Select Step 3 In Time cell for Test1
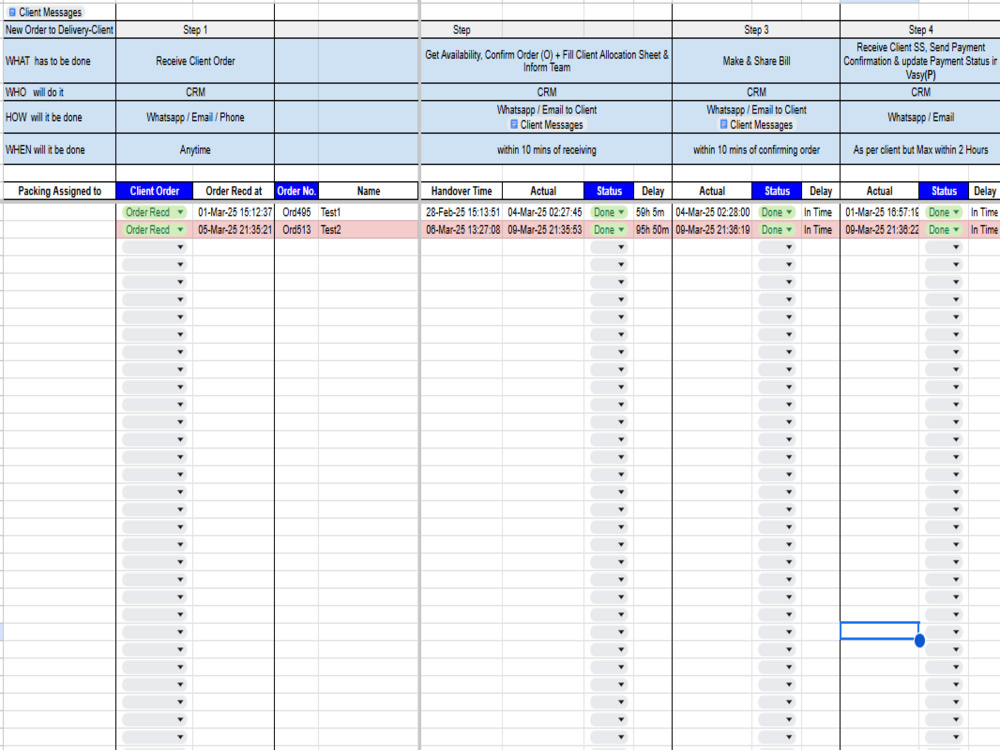 [x=820, y=212]
